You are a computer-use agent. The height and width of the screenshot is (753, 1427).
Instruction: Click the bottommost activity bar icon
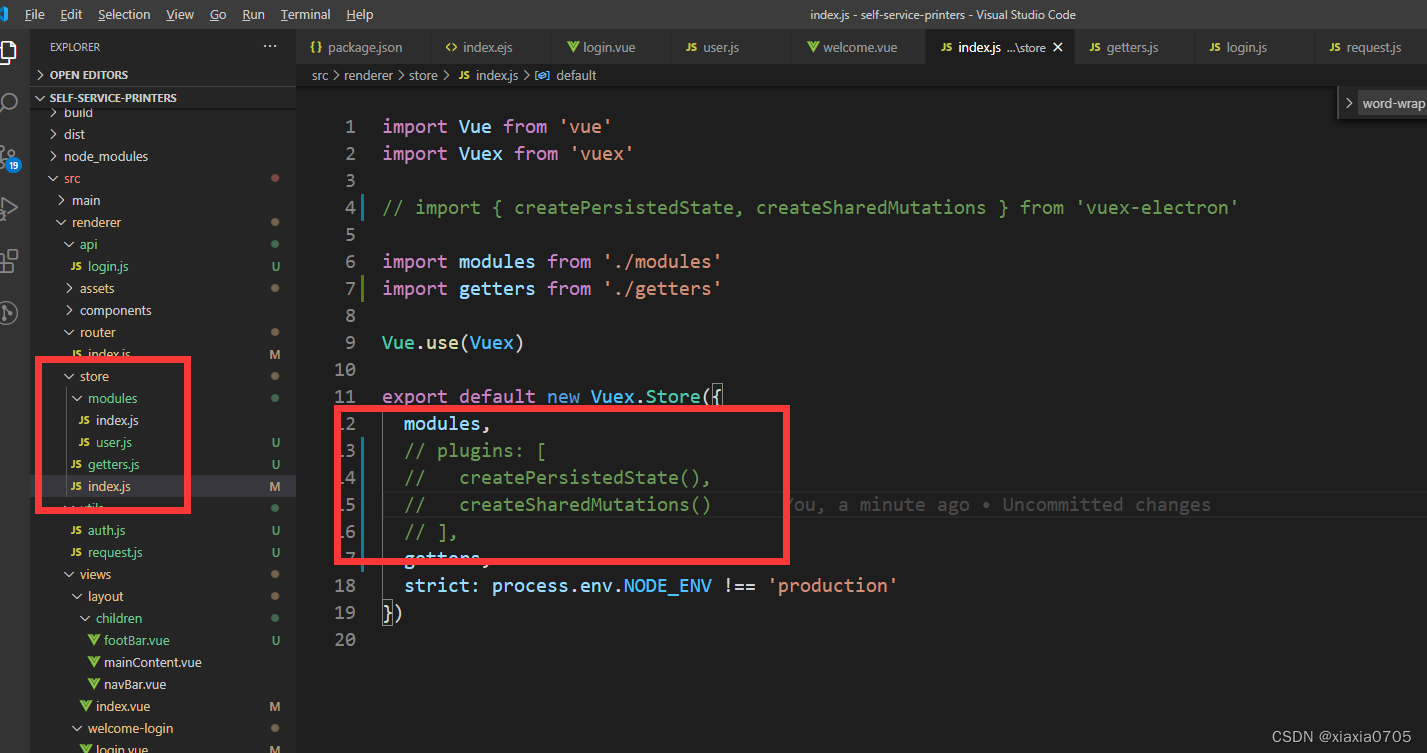[x=13, y=312]
